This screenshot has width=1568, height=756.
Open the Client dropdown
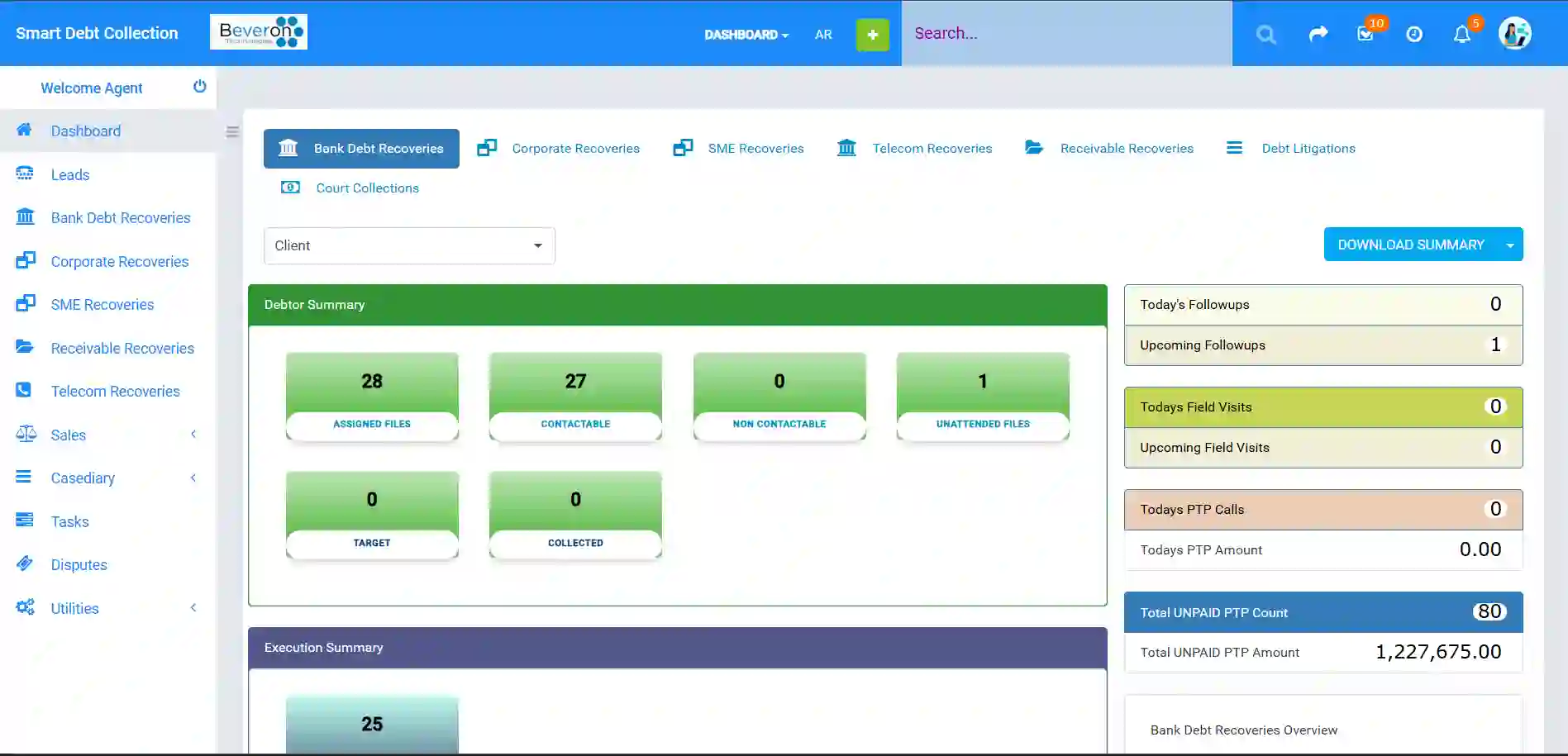[409, 246]
